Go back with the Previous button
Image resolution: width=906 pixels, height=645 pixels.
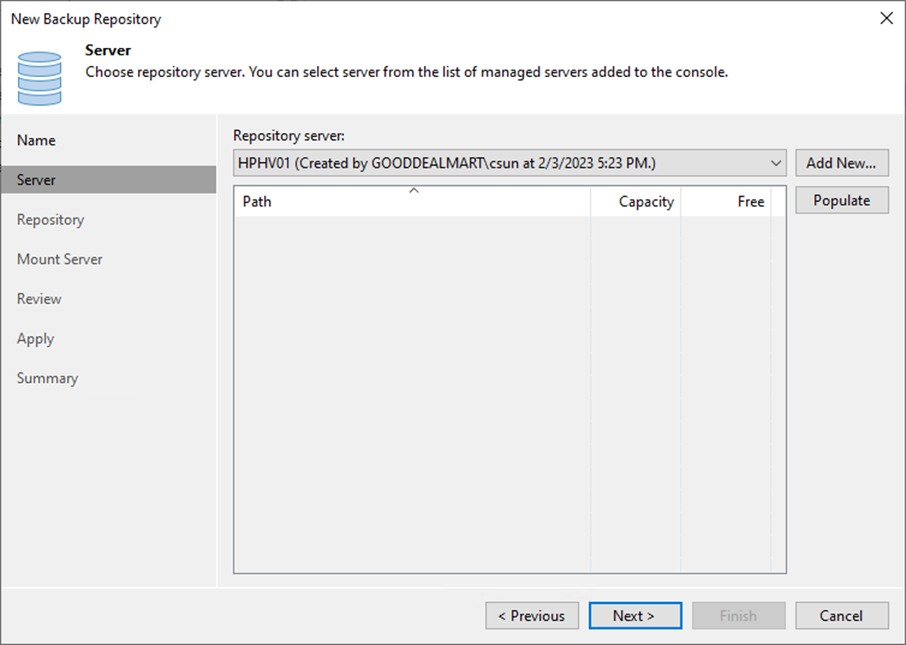point(531,616)
